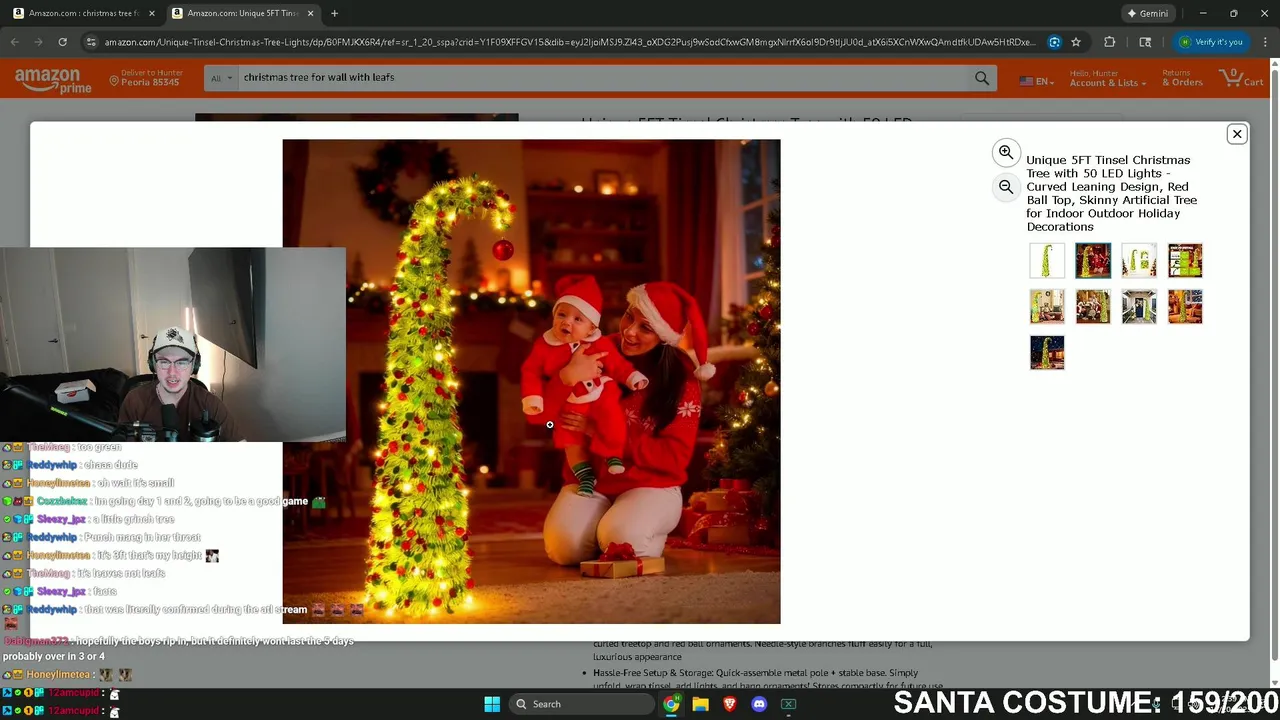Open Returns & Orders

tap(1182, 78)
